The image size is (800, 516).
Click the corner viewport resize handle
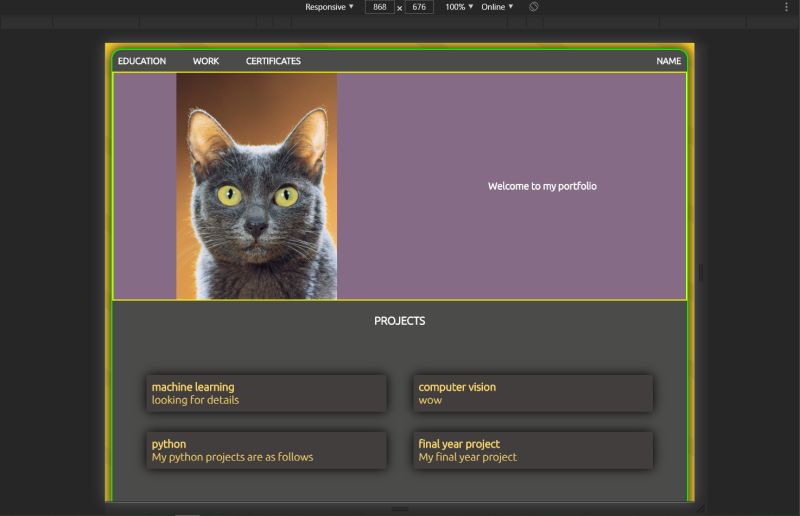701,509
